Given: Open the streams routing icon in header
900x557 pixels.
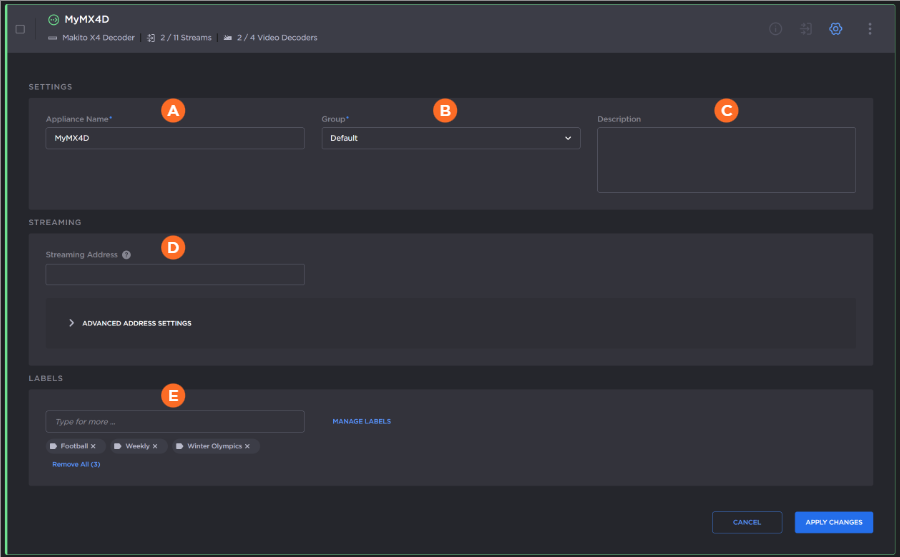Looking at the screenshot, I should coord(806,29).
